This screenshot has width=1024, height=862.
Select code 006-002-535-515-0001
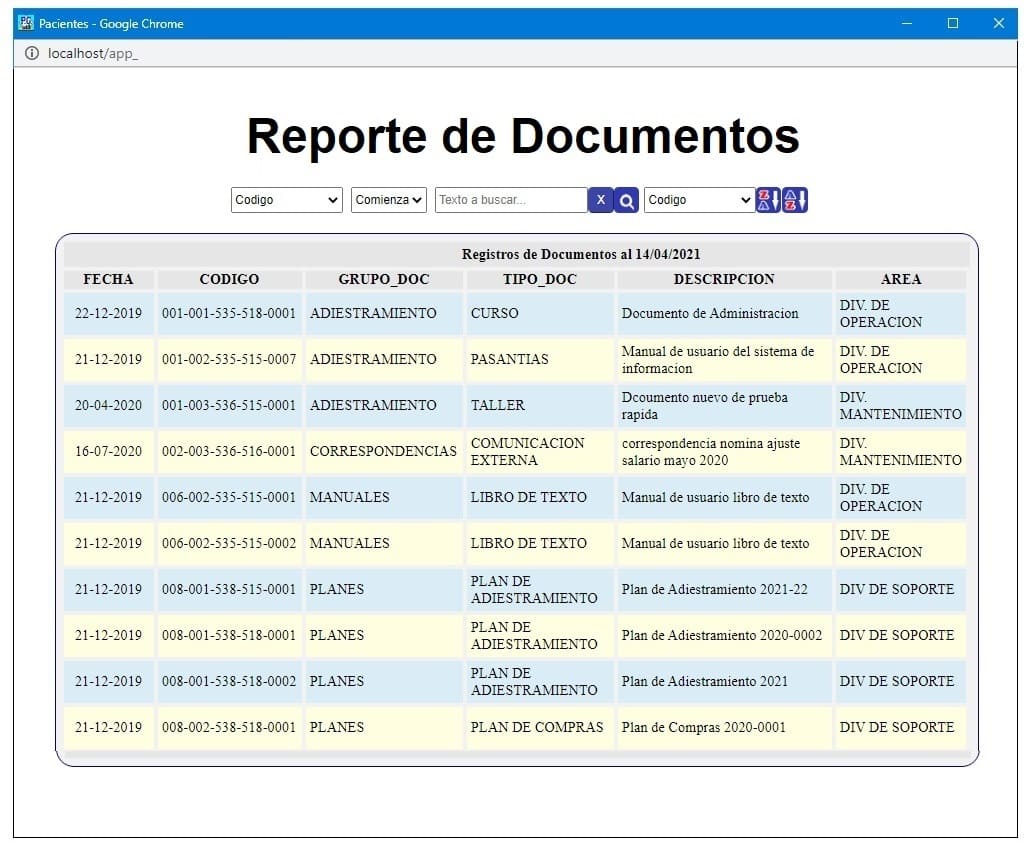(x=229, y=497)
